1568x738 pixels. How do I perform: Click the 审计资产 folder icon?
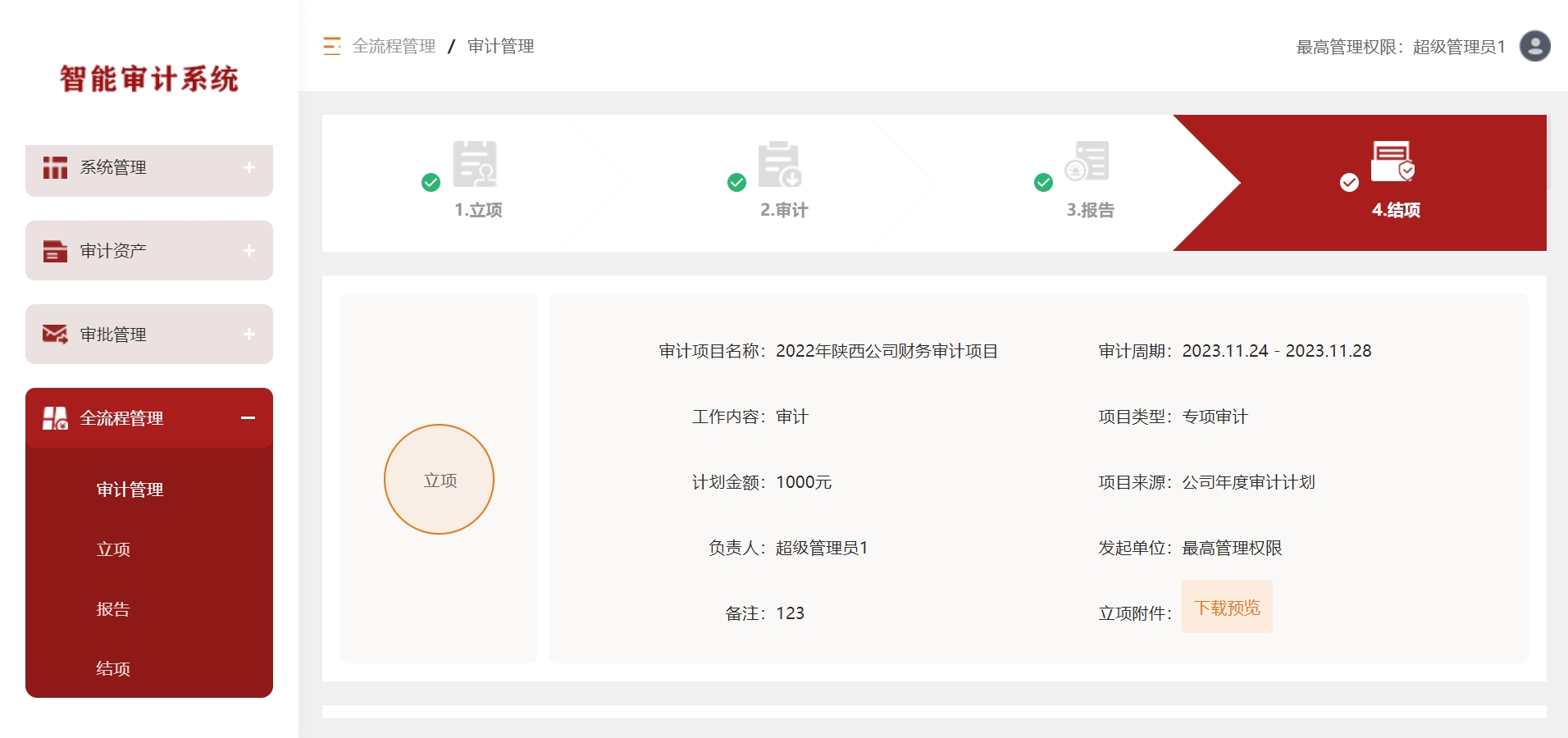pos(55,251)
